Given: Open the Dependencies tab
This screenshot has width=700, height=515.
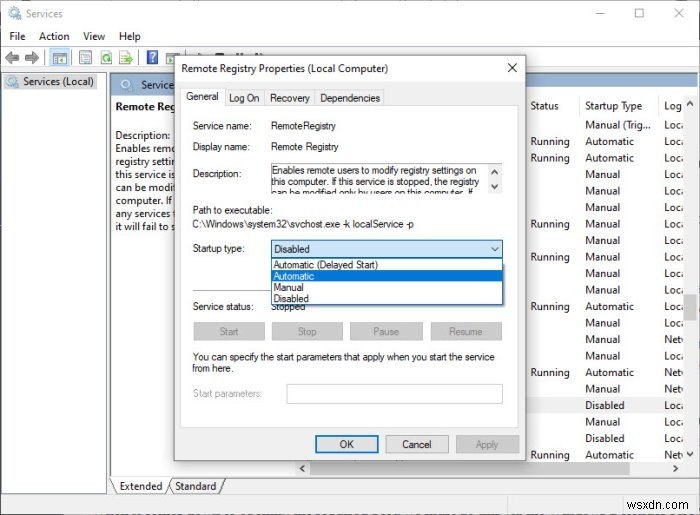Looking at the screenshot, I should click(x=350, y=98).
